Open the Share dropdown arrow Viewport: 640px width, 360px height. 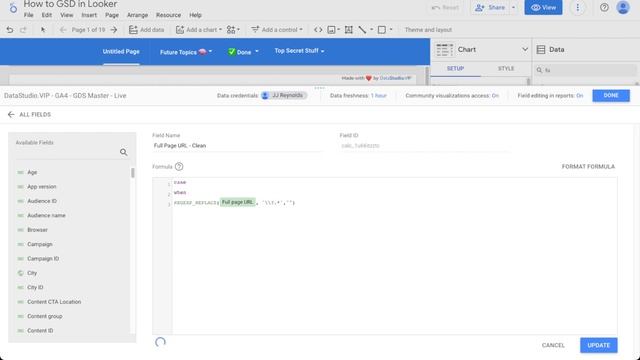(513, 7)
